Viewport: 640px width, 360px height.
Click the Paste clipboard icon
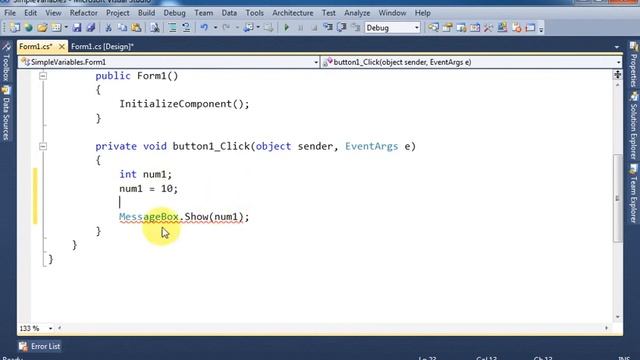[136, 28]
